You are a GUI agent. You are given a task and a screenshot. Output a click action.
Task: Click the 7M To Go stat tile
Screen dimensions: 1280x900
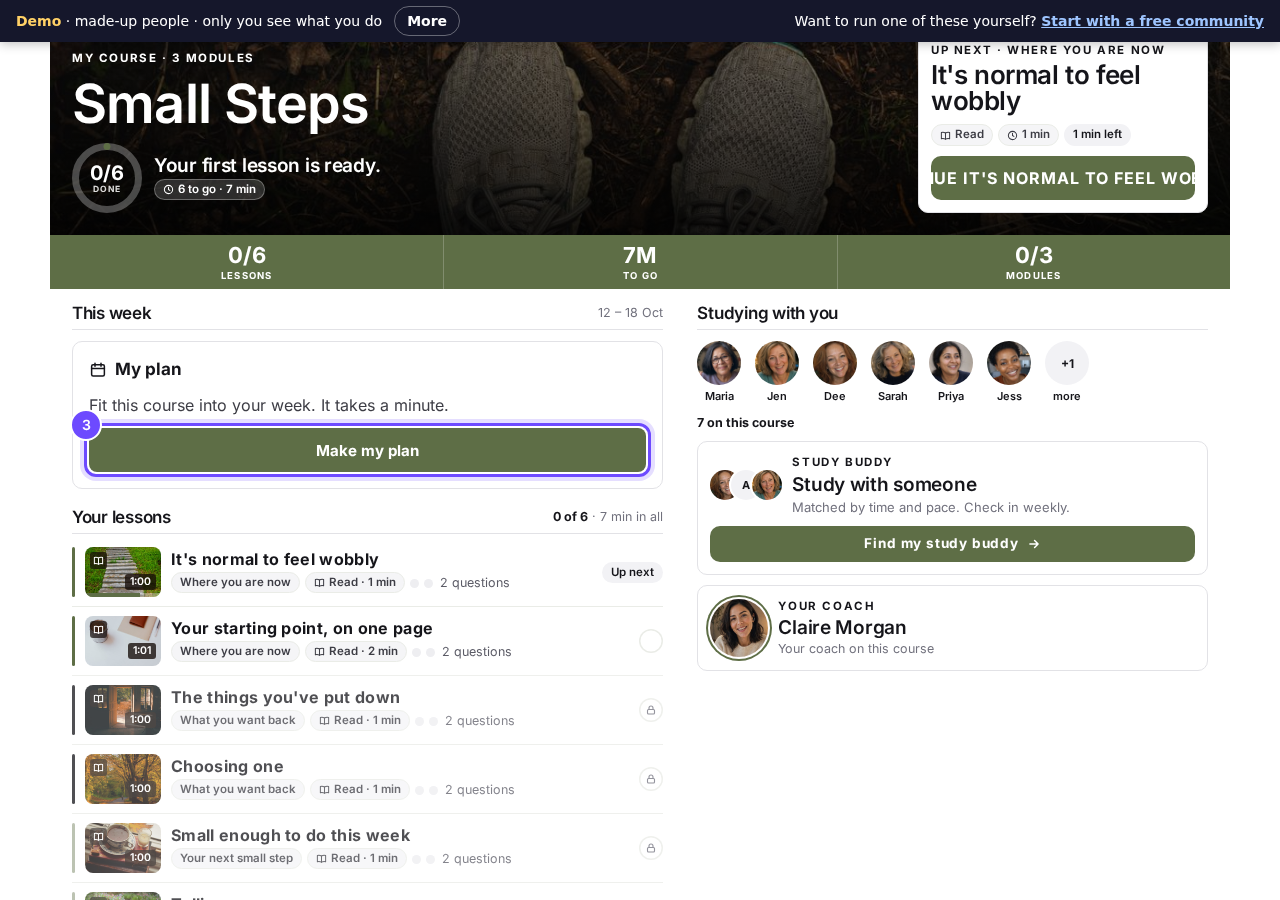pos(640,262)
